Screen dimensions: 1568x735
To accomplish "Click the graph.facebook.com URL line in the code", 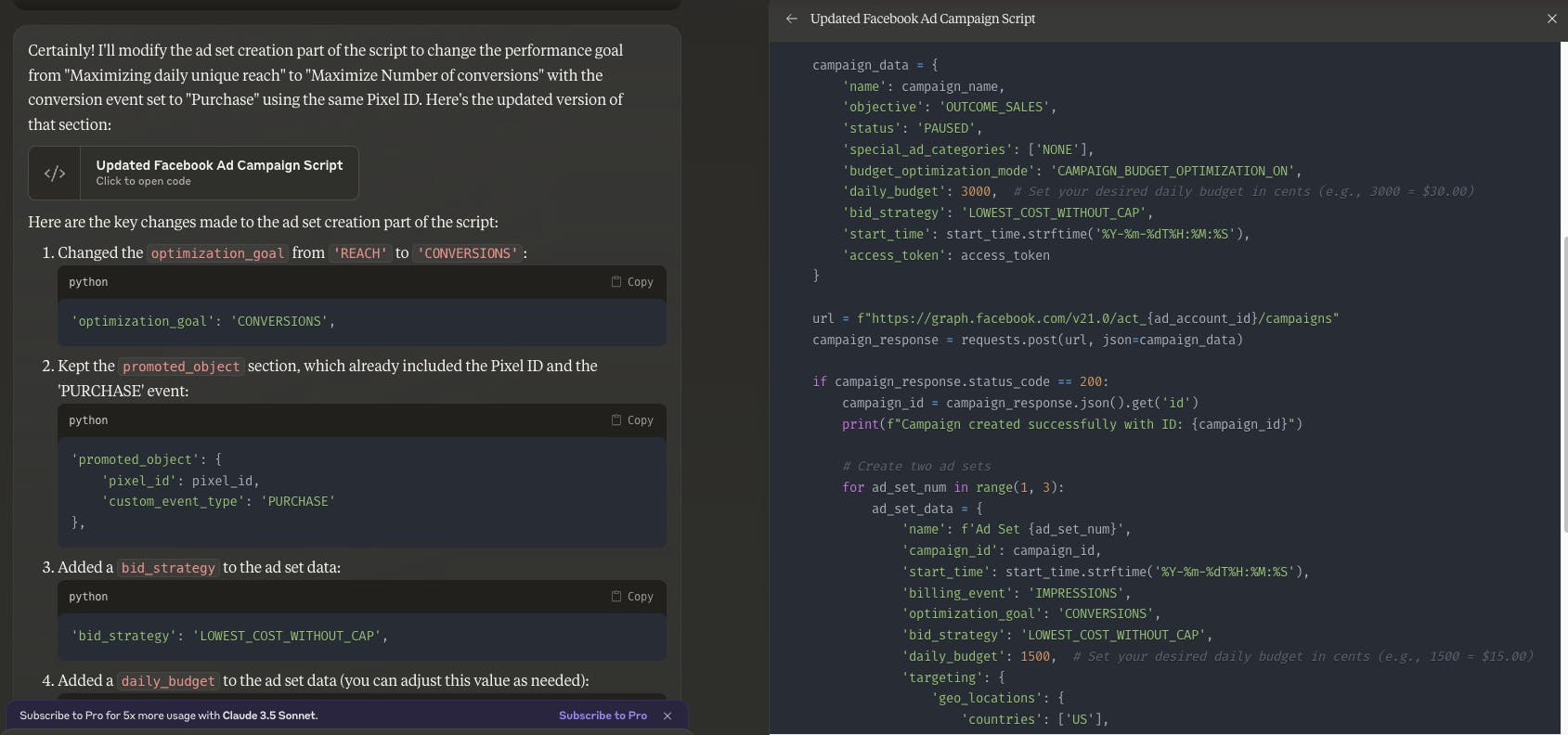I will [x=1075, y=318].
